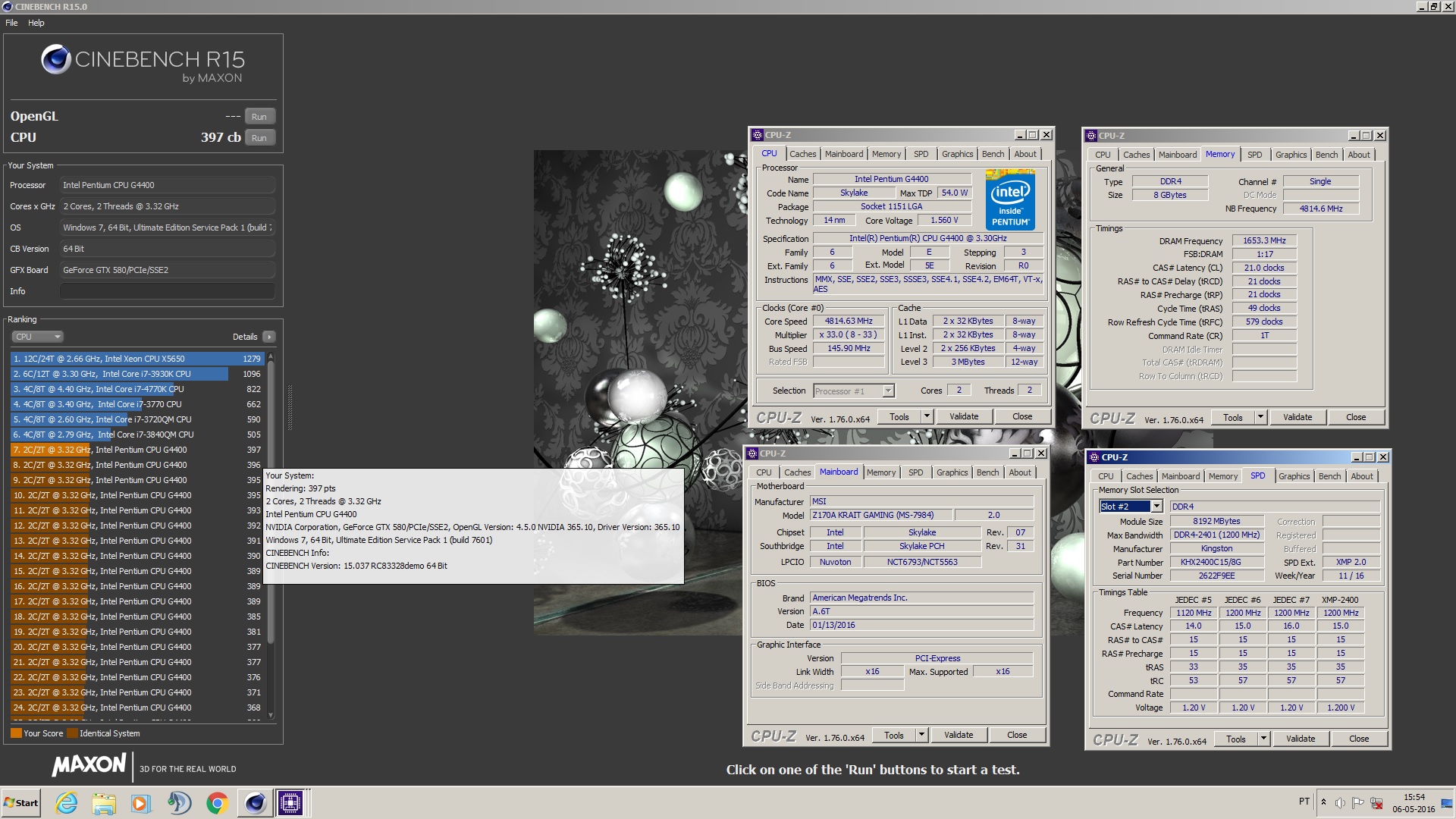Open Google Chrome from taskbar
The height and width of the screenshot is (819, 1456).
tap(217, 802)
